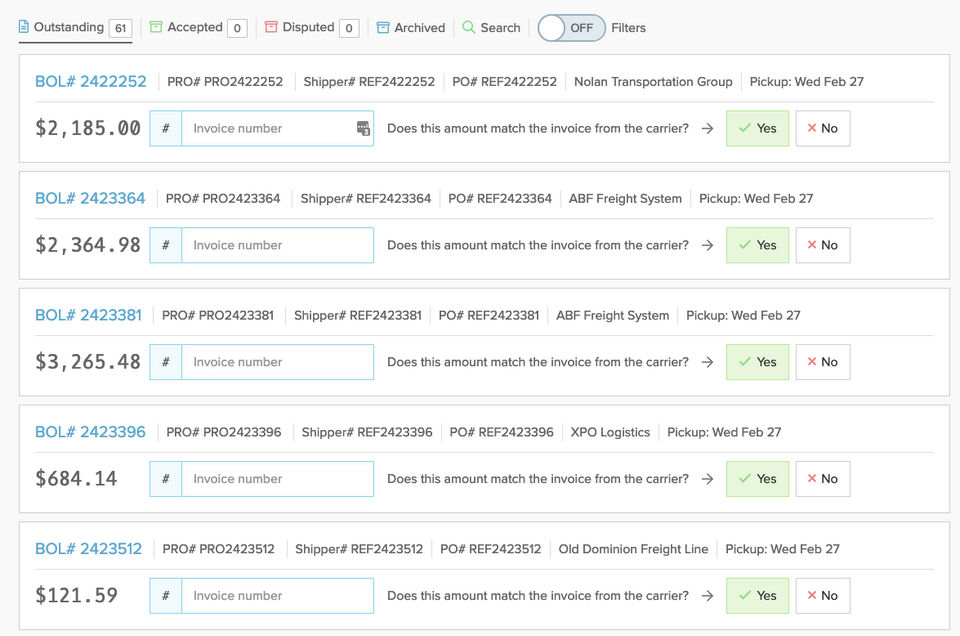Toggle the Filters switch on
The height and width of the screenshot is (636, 960).
571,28
